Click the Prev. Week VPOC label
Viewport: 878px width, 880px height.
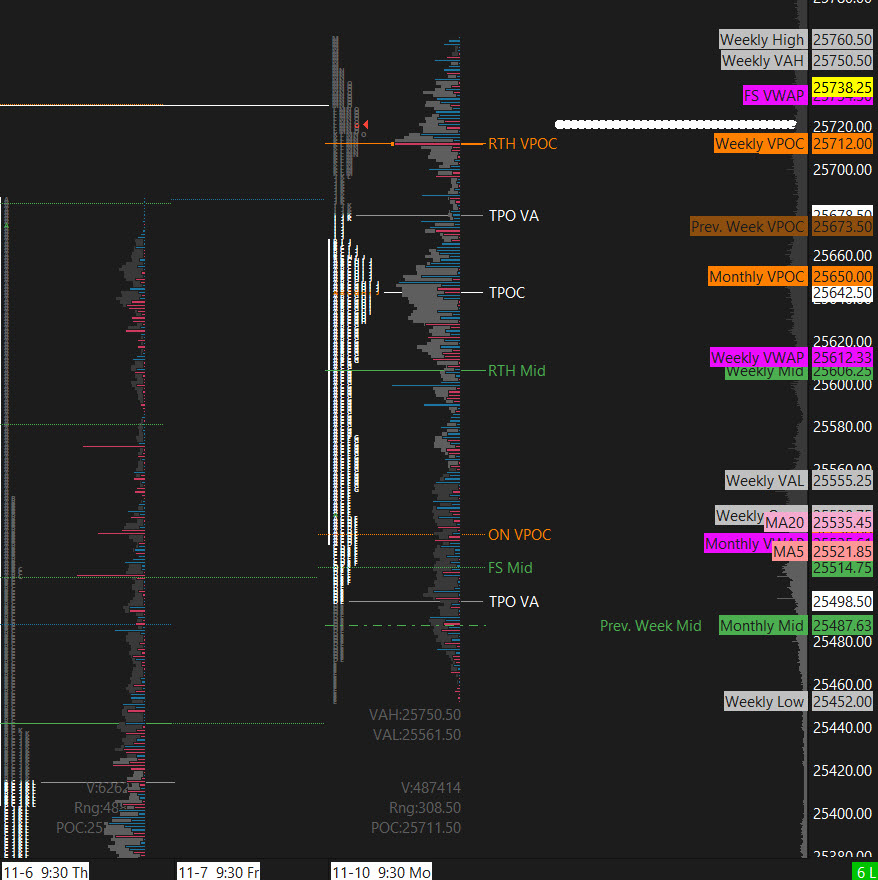748,227
